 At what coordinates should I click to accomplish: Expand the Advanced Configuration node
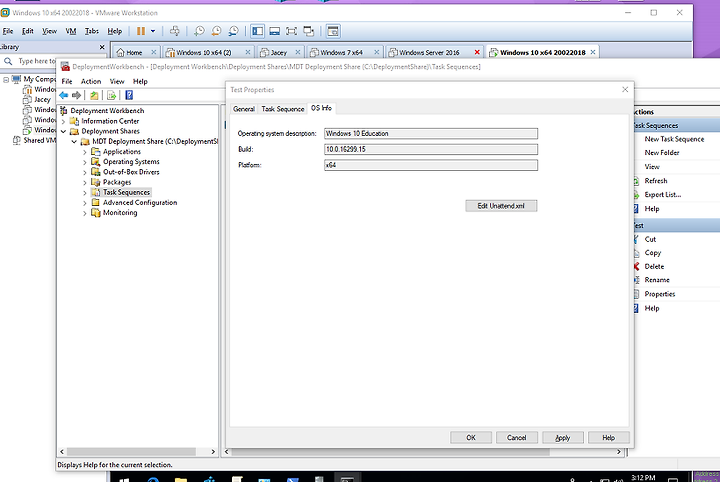pos(85,202)
